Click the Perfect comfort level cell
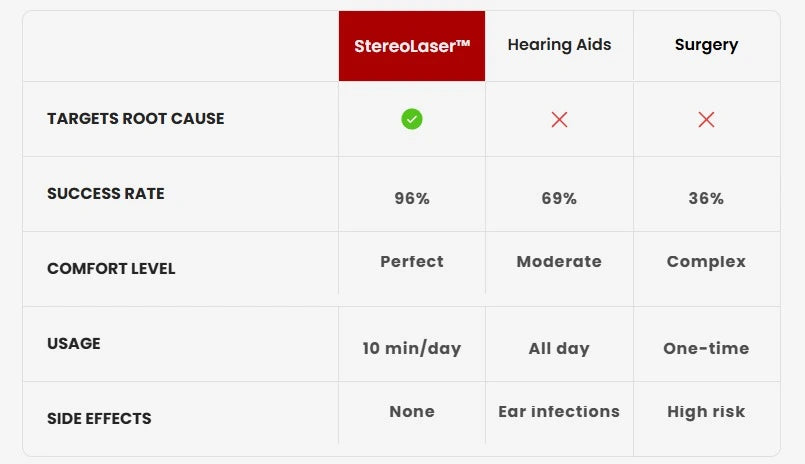 (x=412, y=261)
